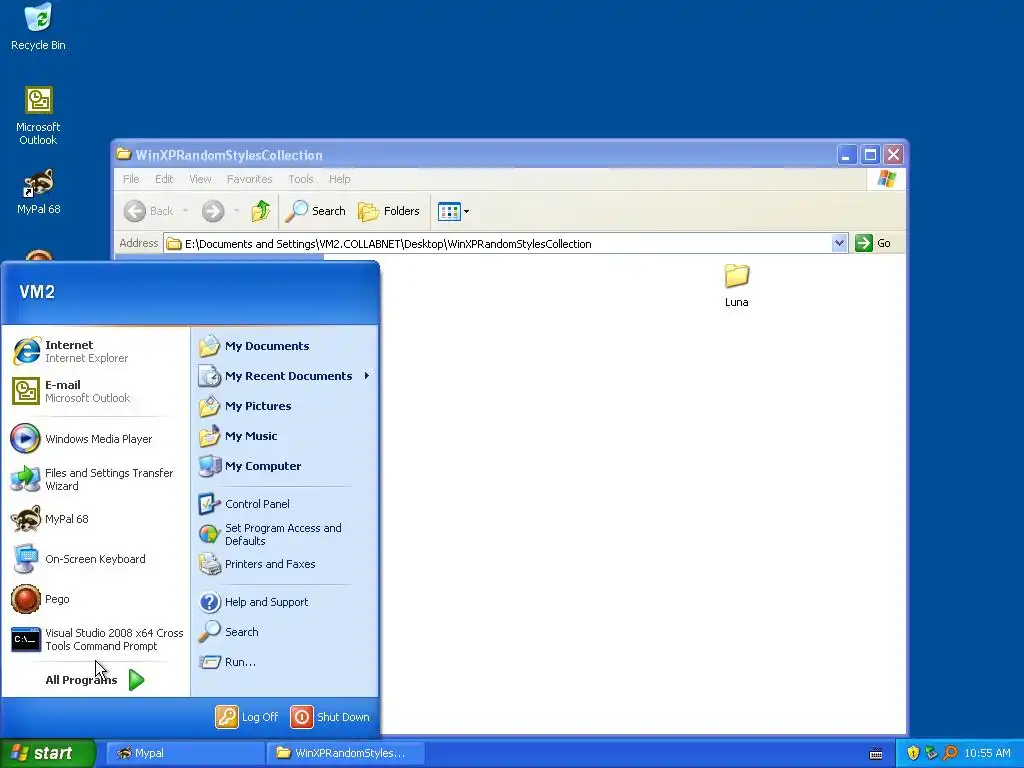Go up one folder level
This screenshot has width=1024, height=768.
[261, 211]
